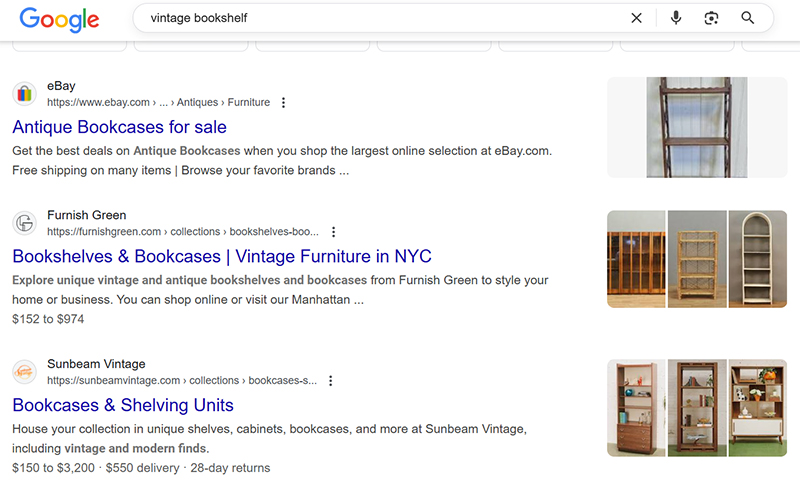Open Google Lens image search
800x480 pixels.
click(x=711, y=18)
